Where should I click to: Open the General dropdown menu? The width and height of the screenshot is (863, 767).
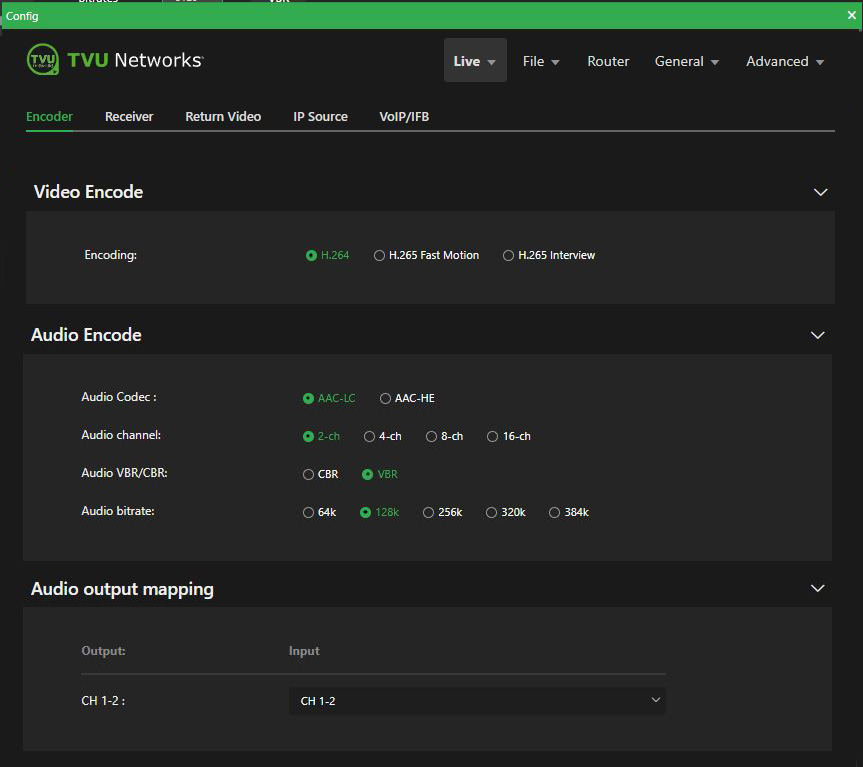(686, 61)
